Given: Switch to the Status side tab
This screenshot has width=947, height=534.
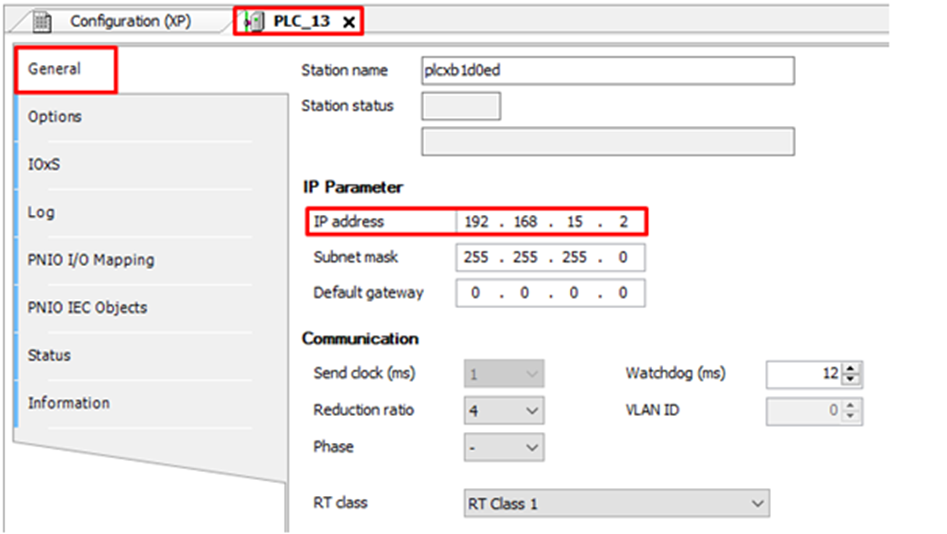Looking at the screenshot, I should click(x=49, y=355).
